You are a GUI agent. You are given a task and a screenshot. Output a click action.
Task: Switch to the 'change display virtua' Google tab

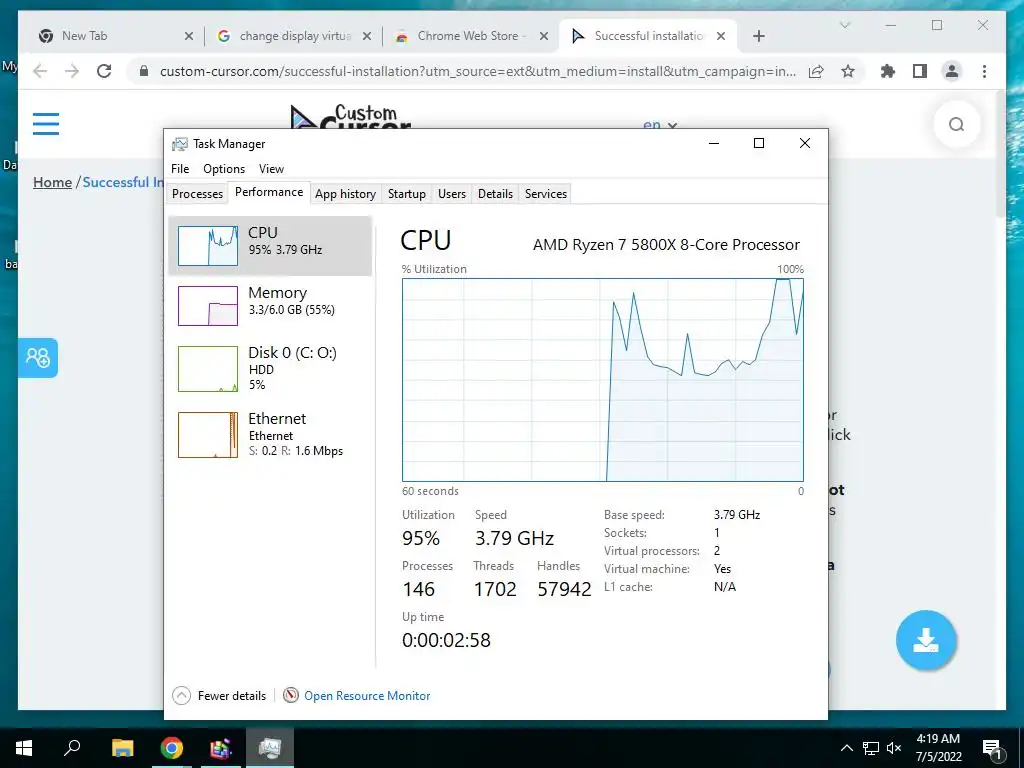tap(295, 36)
